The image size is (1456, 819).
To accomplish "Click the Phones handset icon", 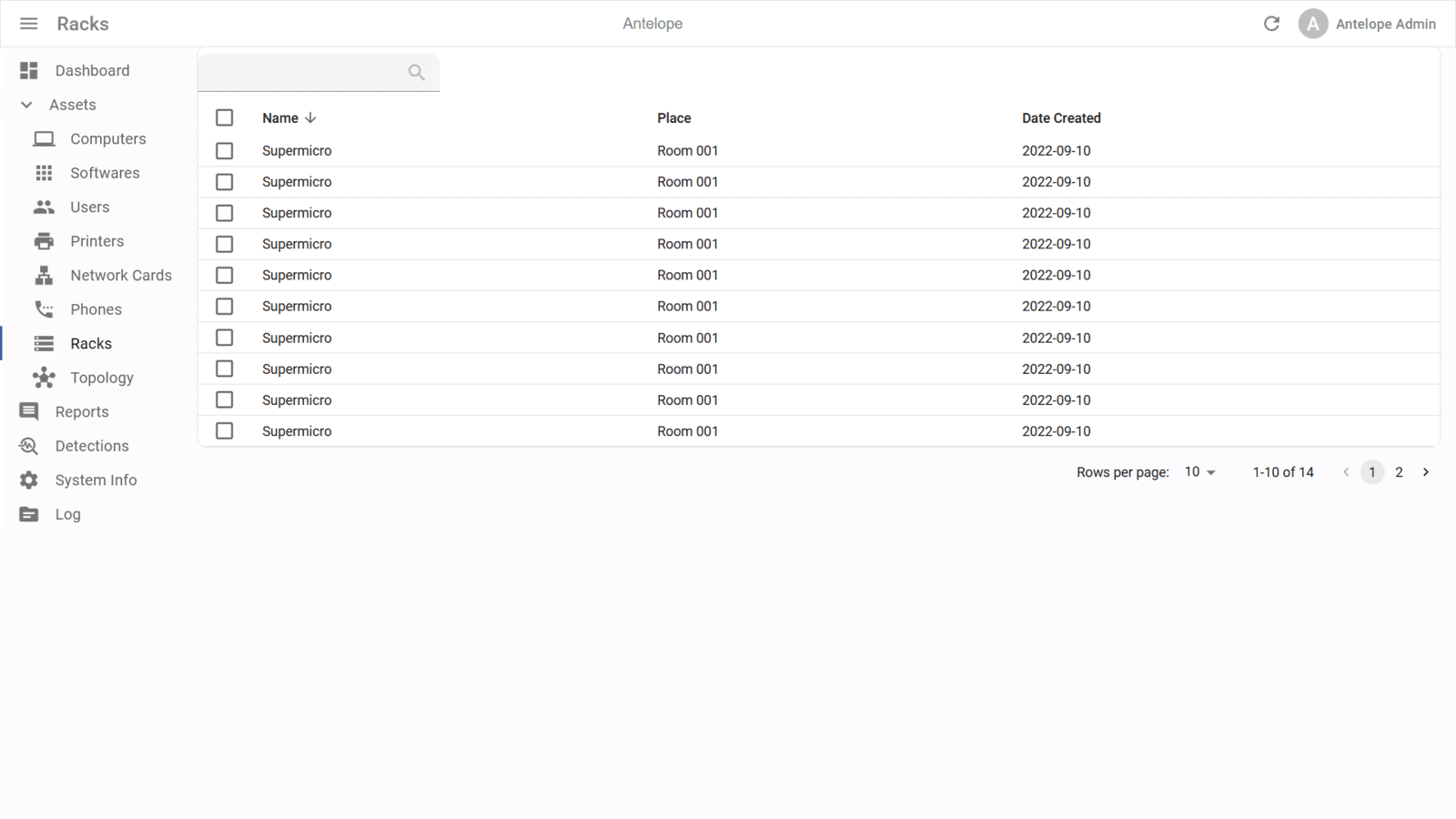I will click(44, 309).
